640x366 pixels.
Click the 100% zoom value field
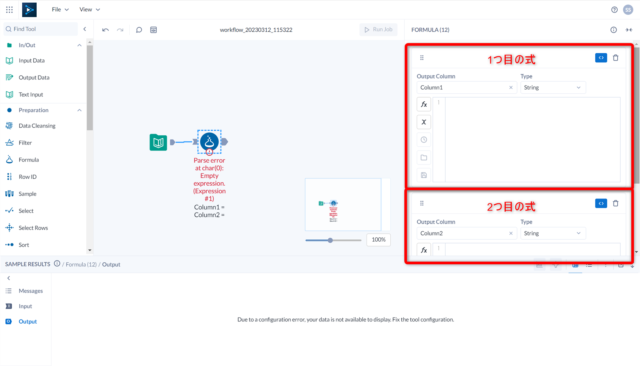pyautogui.click(x=378, y=240)
